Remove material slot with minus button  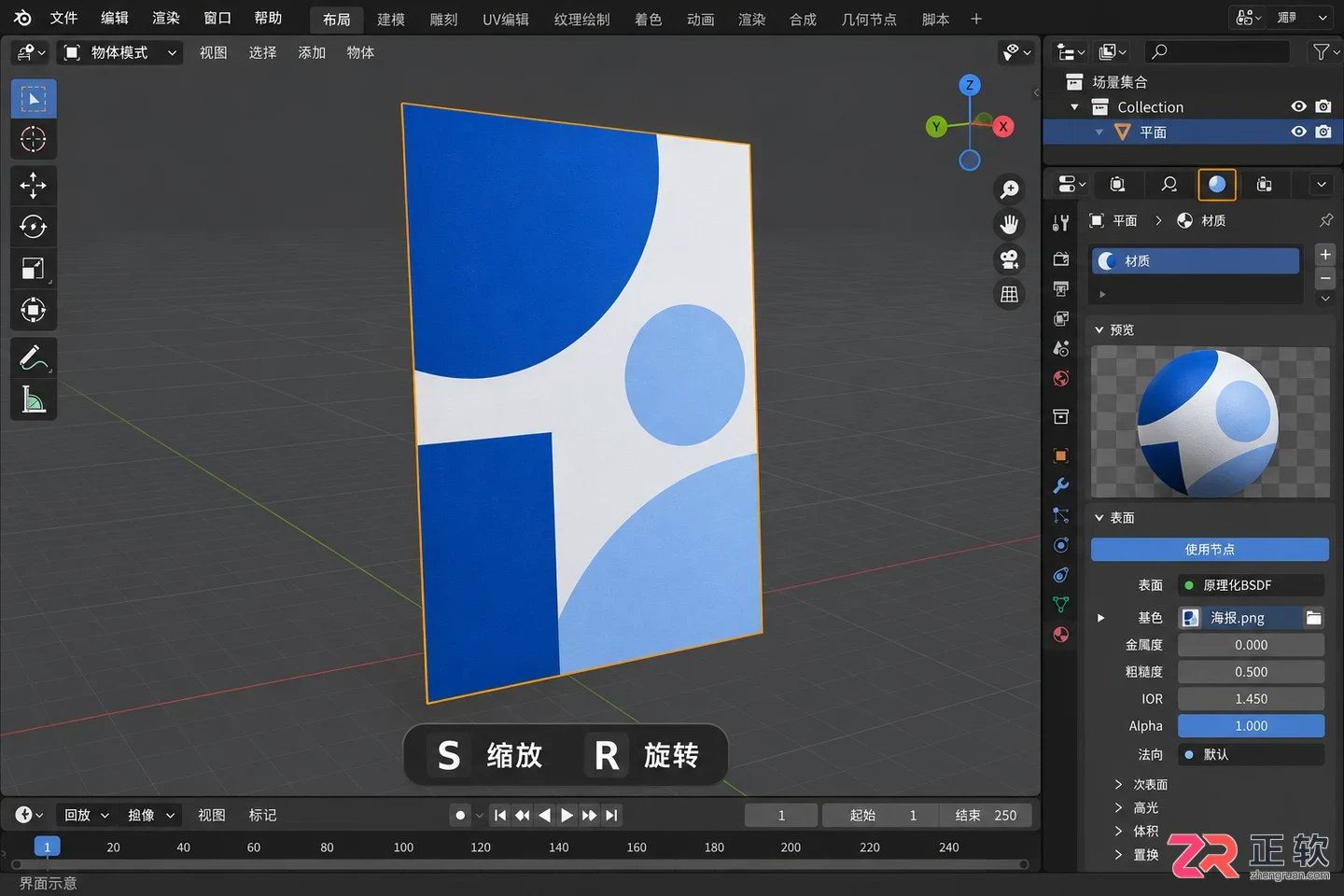[x=1325, y=278]
